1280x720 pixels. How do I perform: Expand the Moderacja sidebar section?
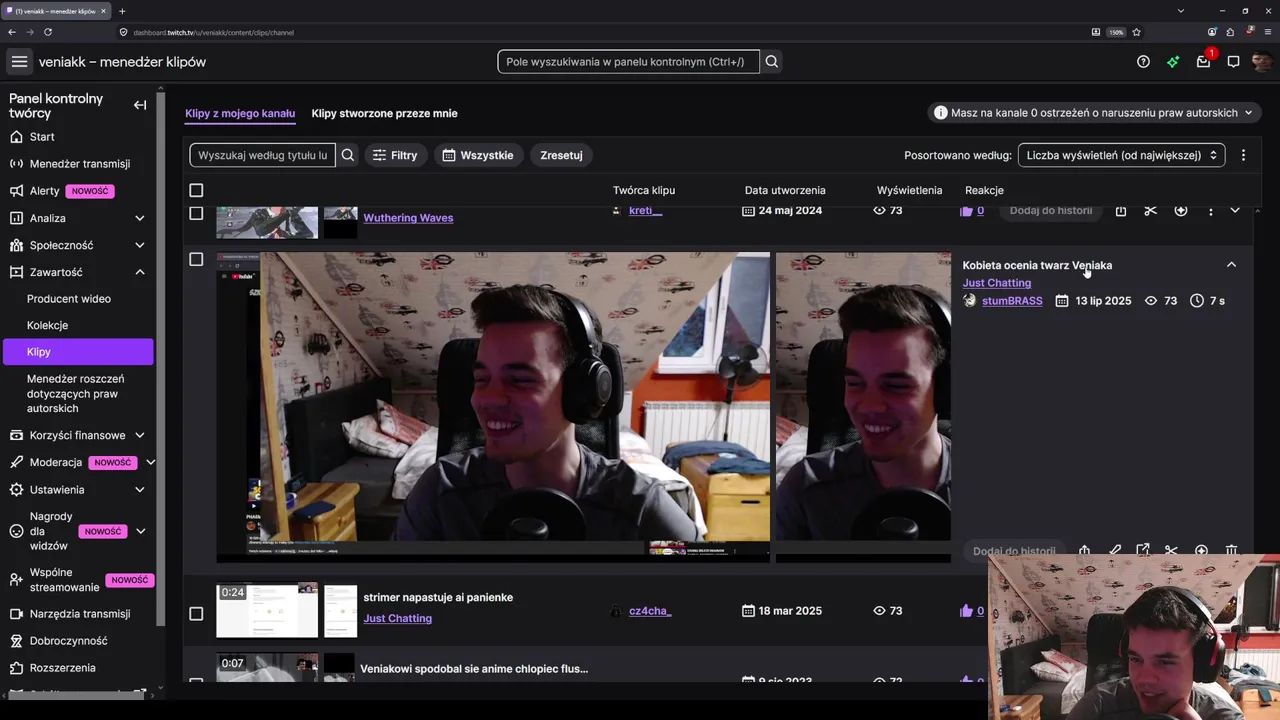[150, 462]
